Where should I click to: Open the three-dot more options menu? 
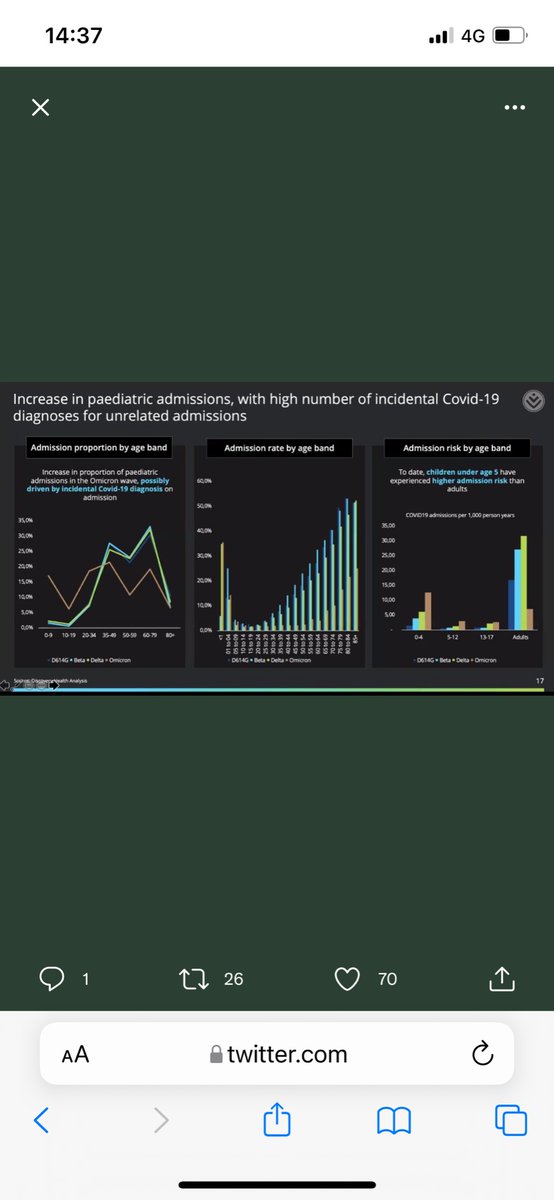point(515,108)
